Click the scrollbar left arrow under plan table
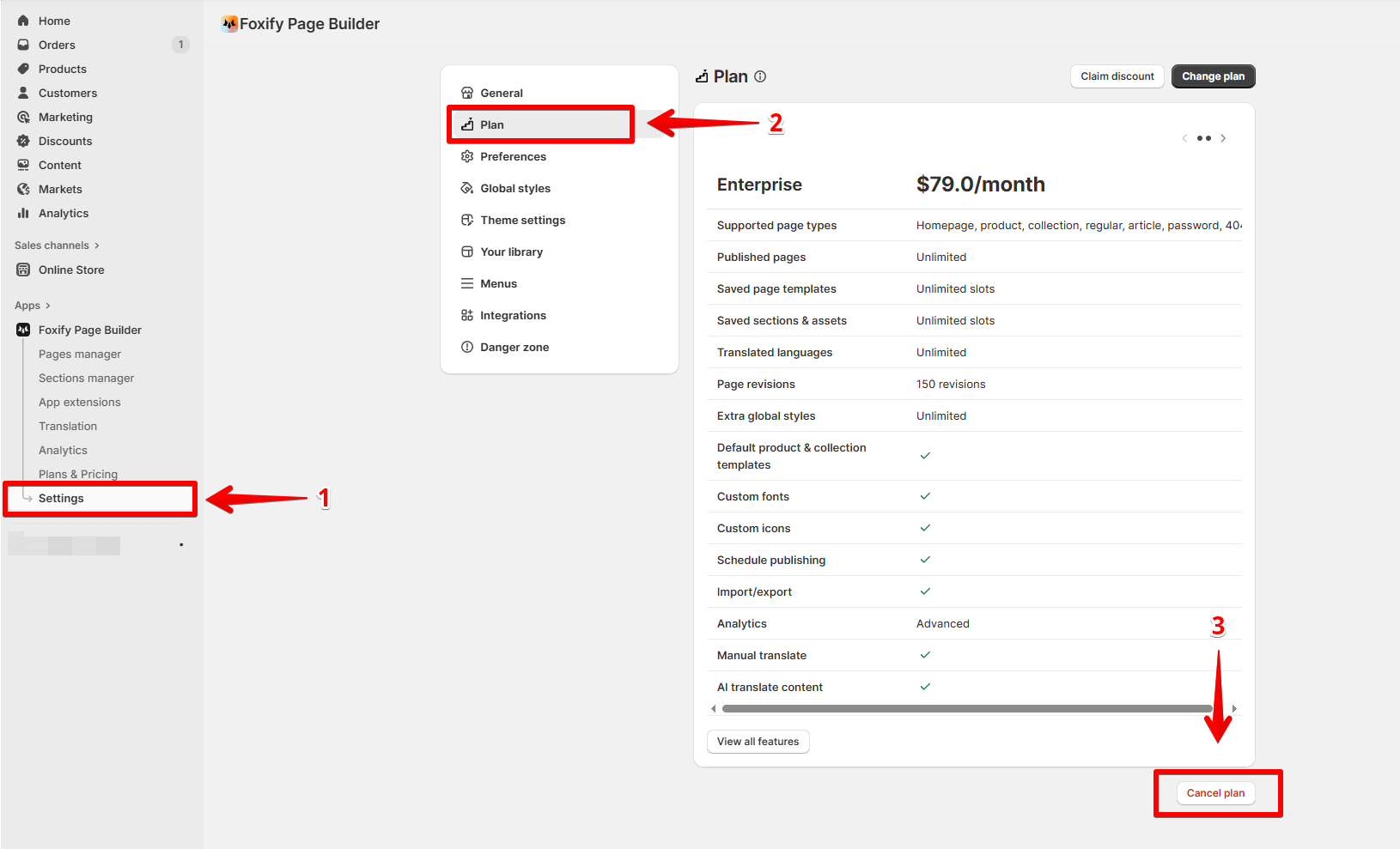Viewport: 1400px width, 849px height. tap(713, 709)
